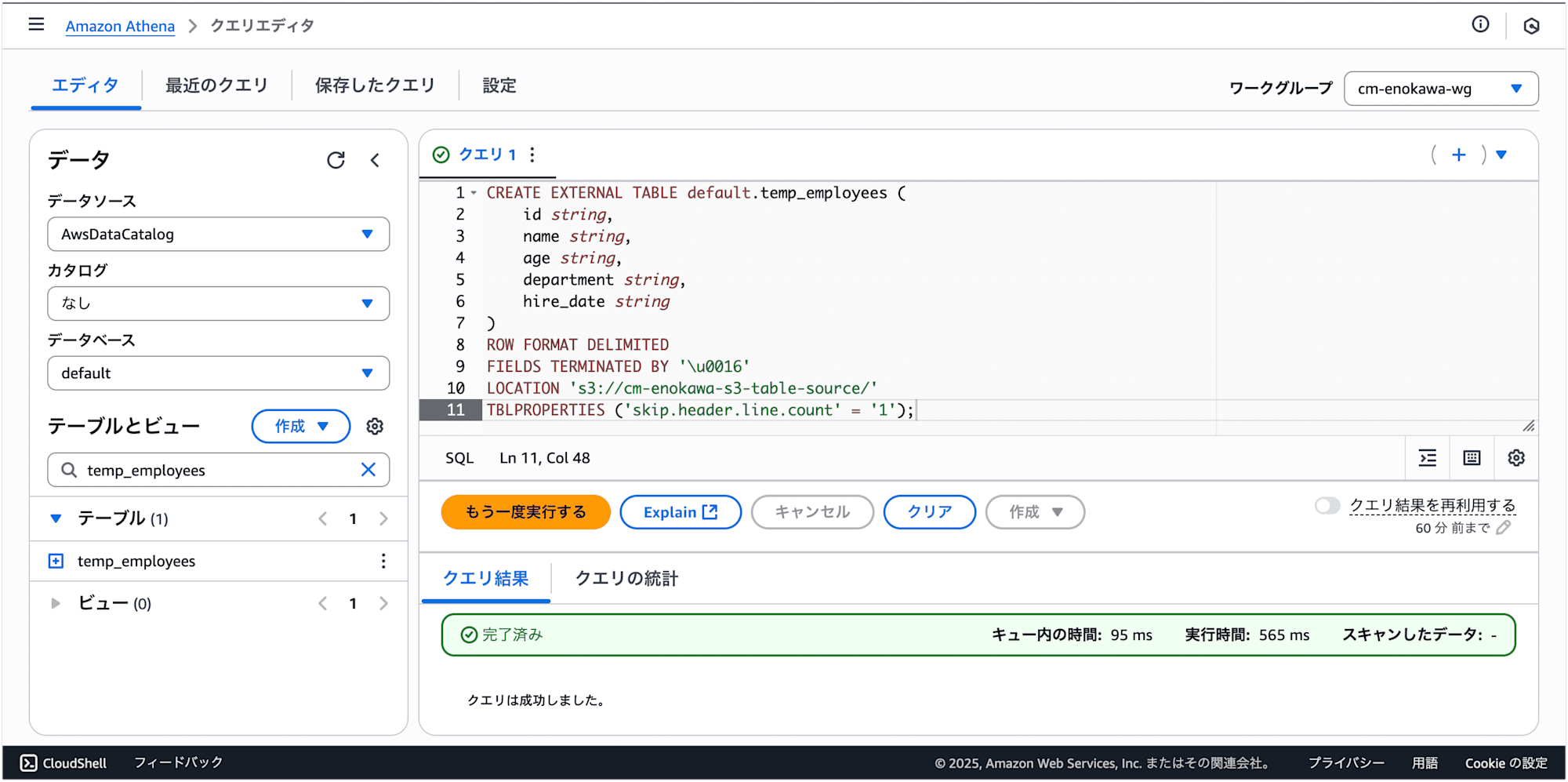Screen dimensions: 1568x782
Task: Go to previous page of tables
Action: tap(323, 518)
